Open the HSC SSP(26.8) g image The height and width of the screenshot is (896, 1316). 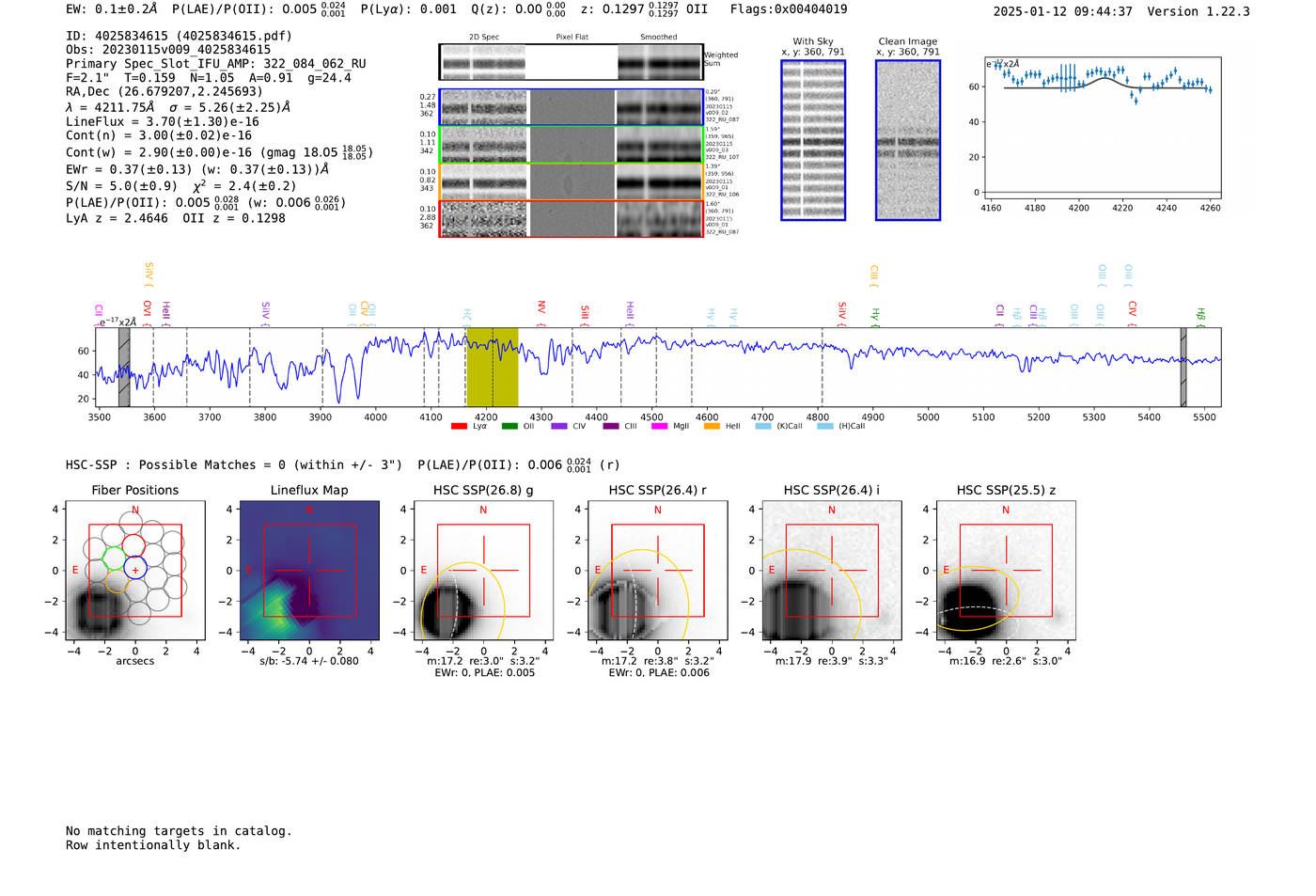(483, 570)
